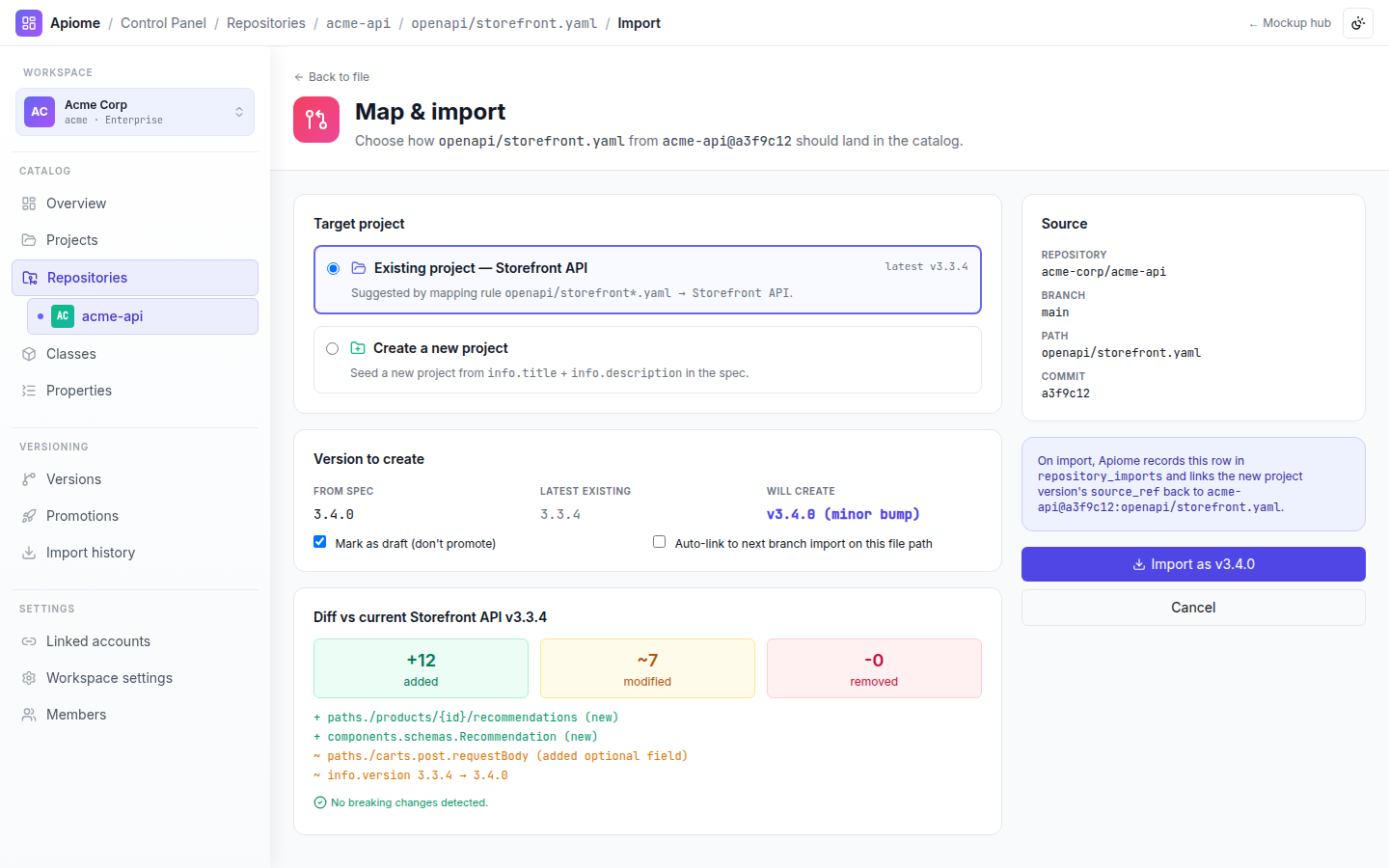Open Members settings page

pos(135,715)
